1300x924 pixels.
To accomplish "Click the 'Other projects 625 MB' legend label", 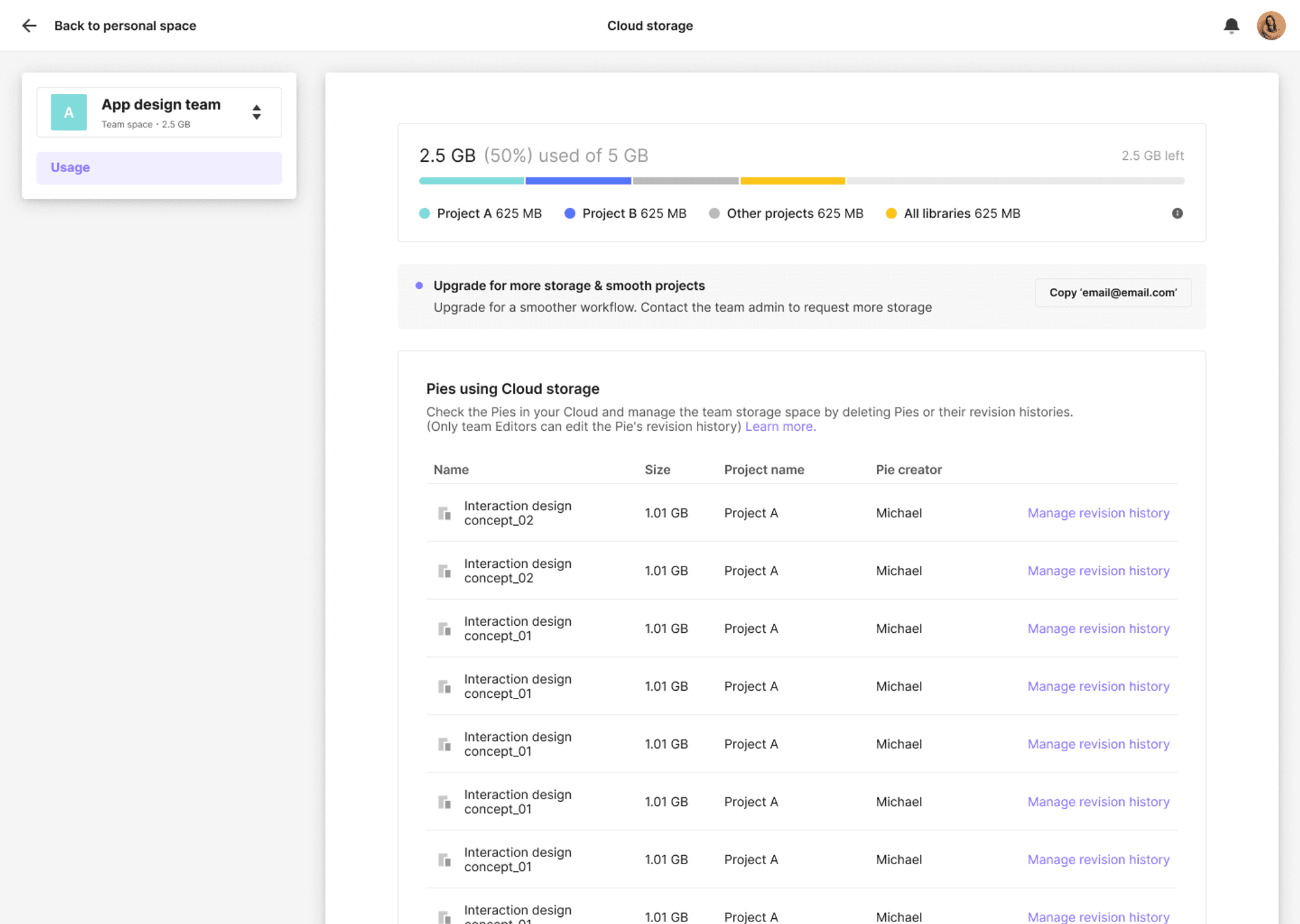I will 796,213.
